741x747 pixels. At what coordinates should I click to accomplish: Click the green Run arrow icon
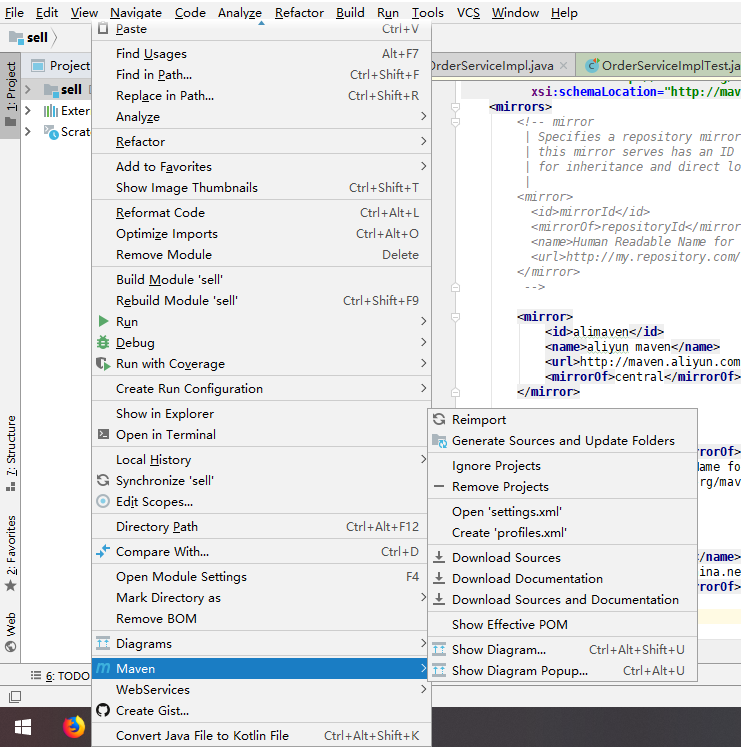coord(102,322)
